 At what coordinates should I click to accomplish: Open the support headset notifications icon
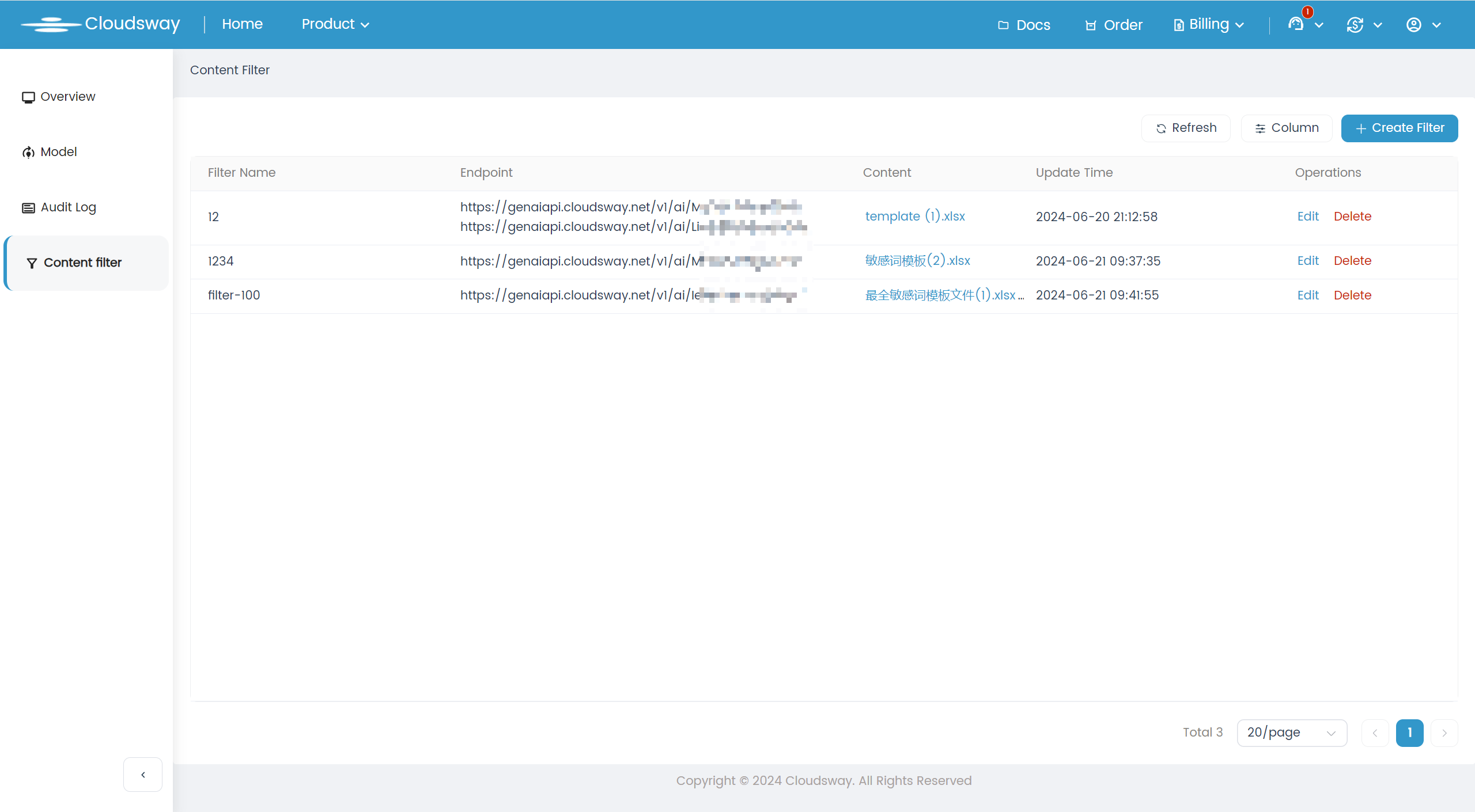1296,24
